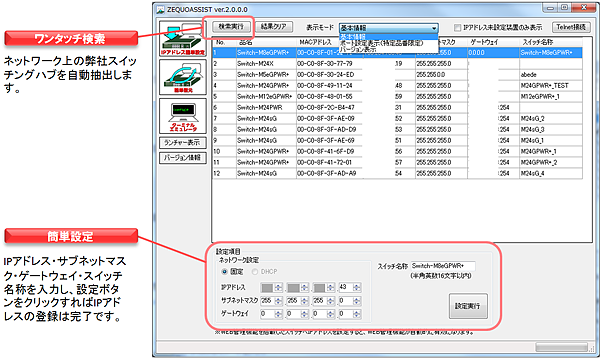Viewport: 600px width, 361px height.
Task: Click the 結果クリア button
Action: (x=274, y=26)
